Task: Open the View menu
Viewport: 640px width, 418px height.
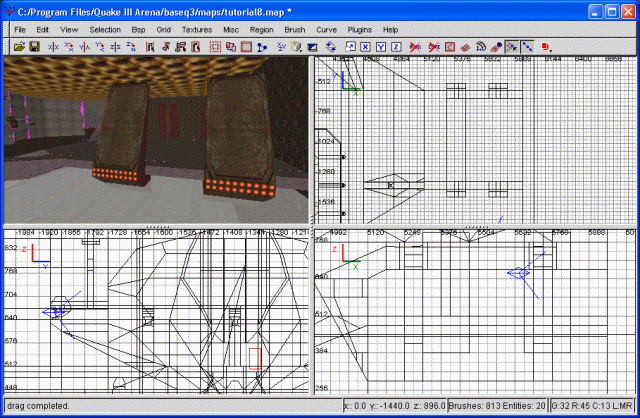Action: [69, 30]
